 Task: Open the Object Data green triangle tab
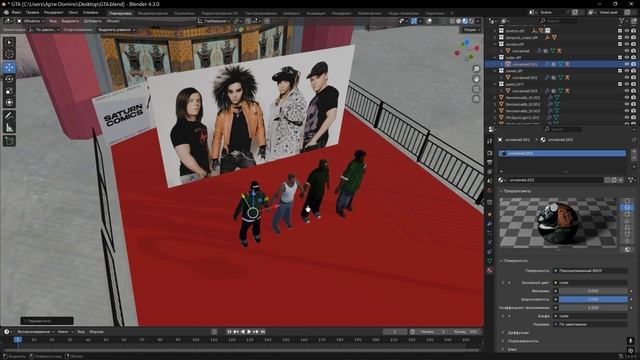[x=490, y=261]
